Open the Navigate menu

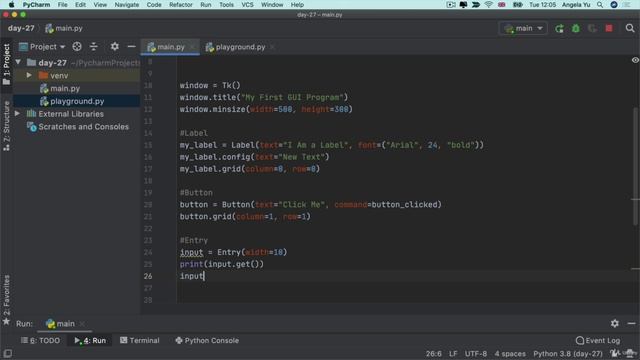coord(127,5)
